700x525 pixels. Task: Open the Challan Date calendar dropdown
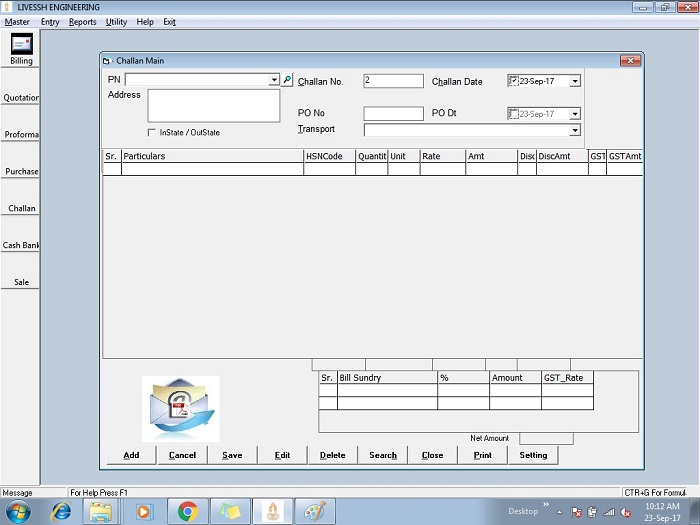point(575,82)
